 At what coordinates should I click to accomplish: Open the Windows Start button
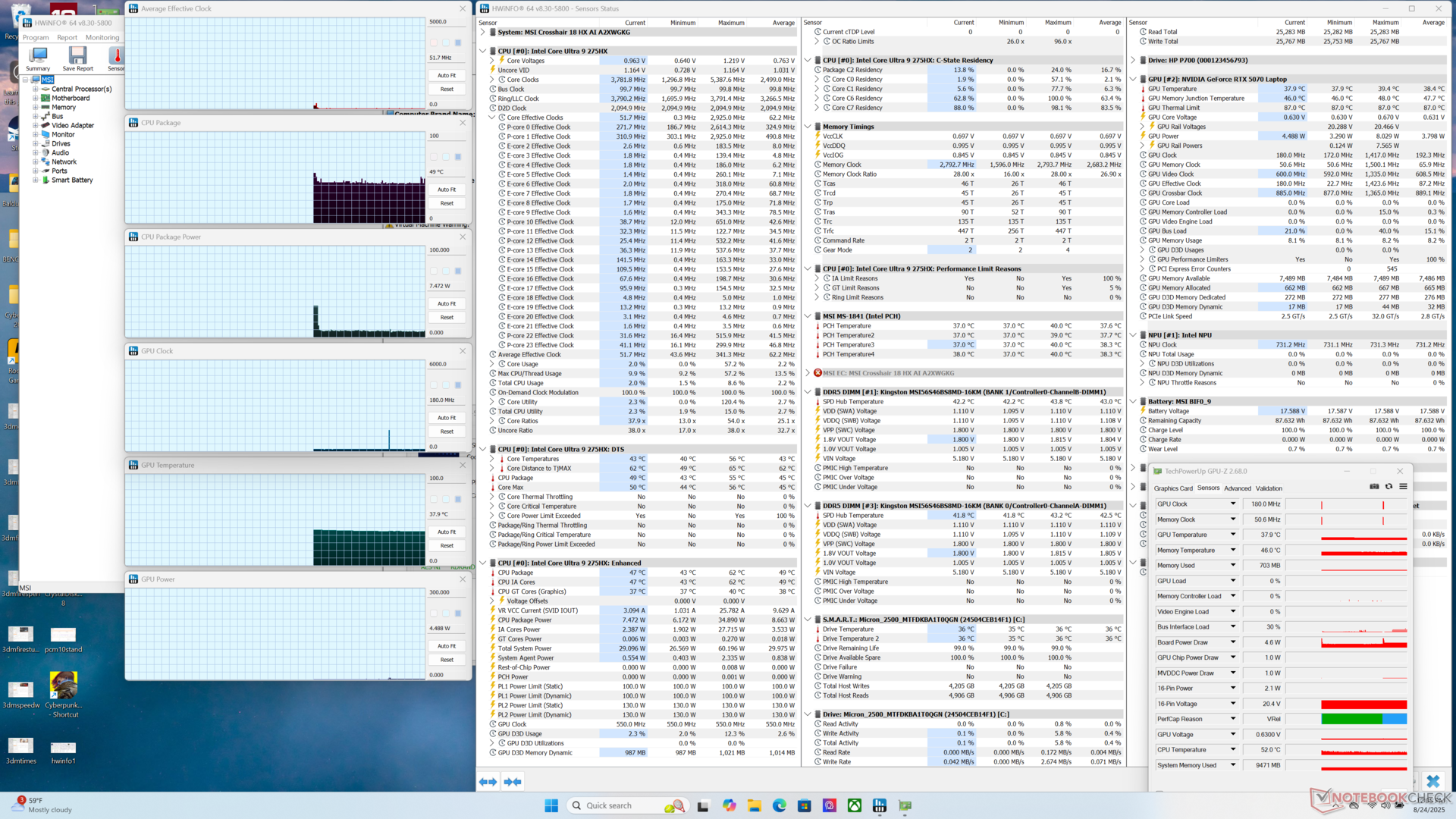(551, 805)
